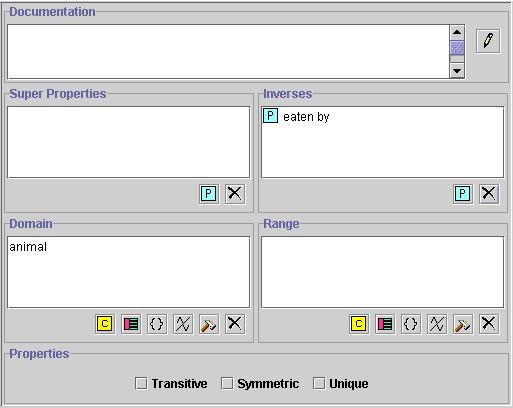Click the hammer icon in Range panel
This screenshot has width=513, height=408.
tap(463, 324)
